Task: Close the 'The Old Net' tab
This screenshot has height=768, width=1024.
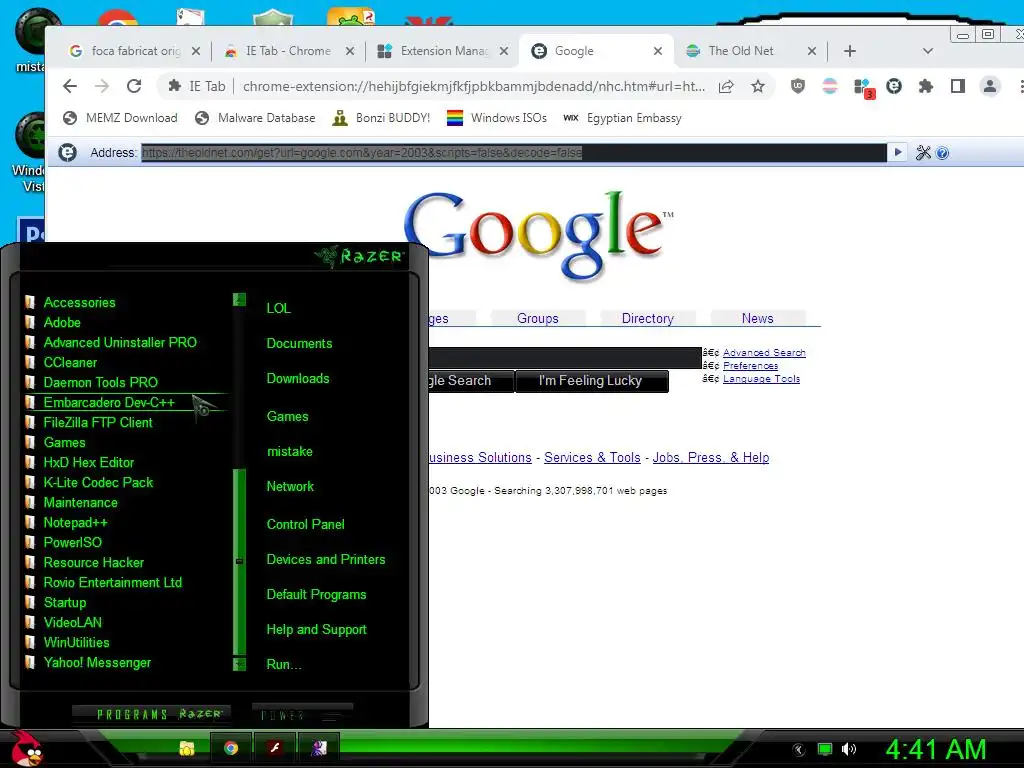Action: 812,51
